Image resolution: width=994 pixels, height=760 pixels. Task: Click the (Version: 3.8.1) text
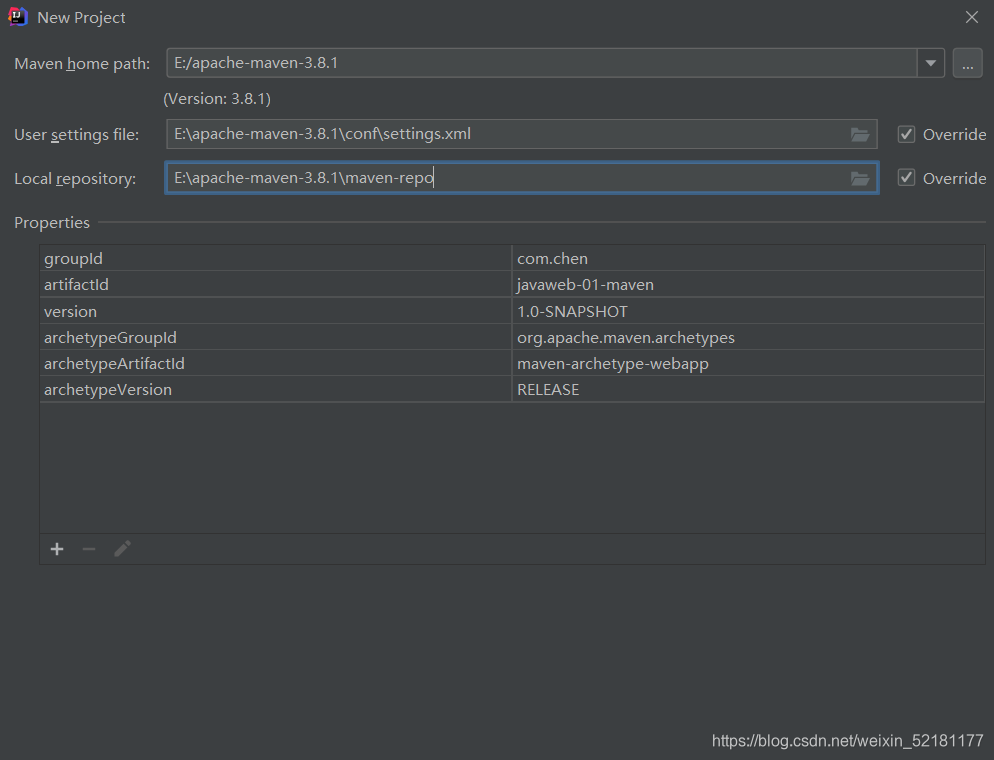217,99
